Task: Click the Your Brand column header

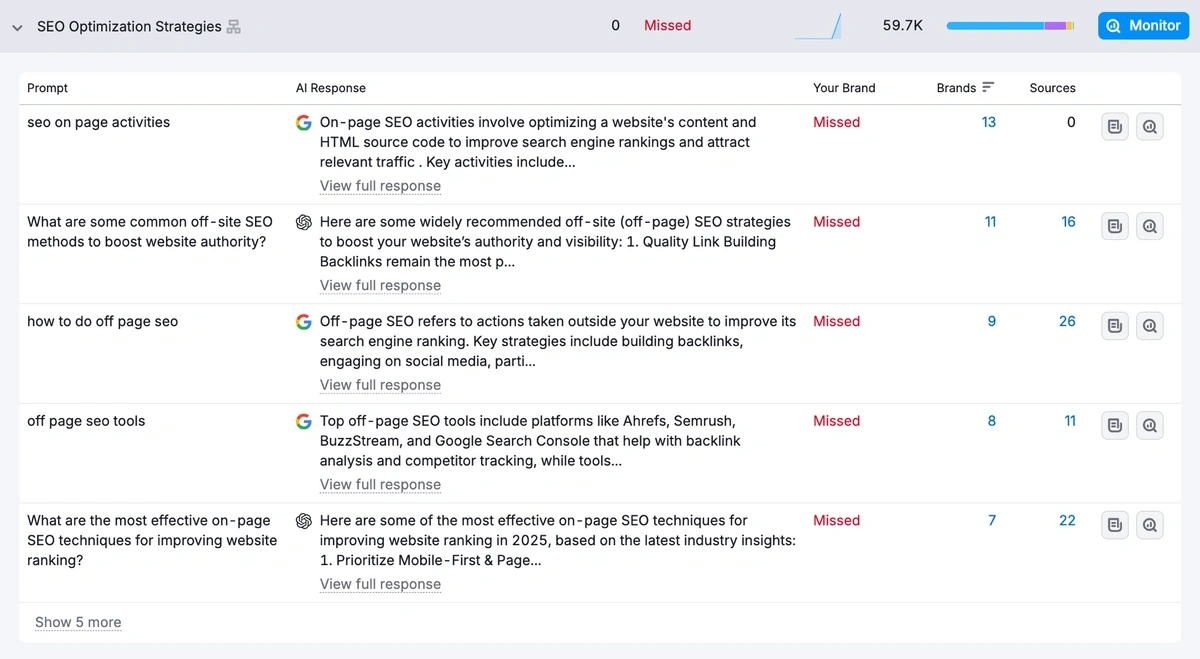Action: (x=844, y=88)
